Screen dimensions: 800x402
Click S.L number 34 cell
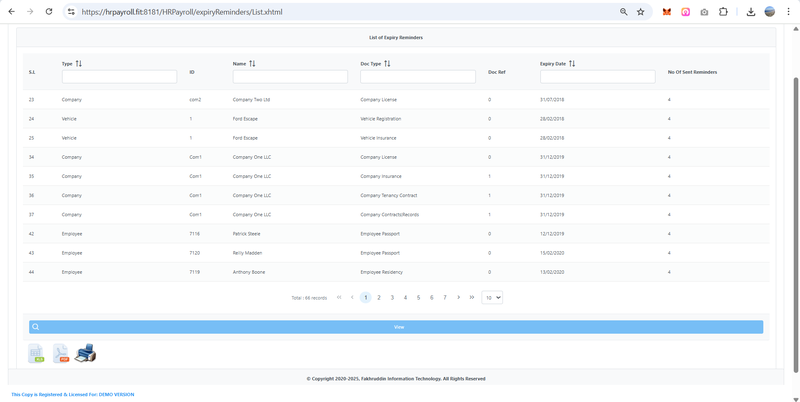pyautogui.click(x=32, y=157)
